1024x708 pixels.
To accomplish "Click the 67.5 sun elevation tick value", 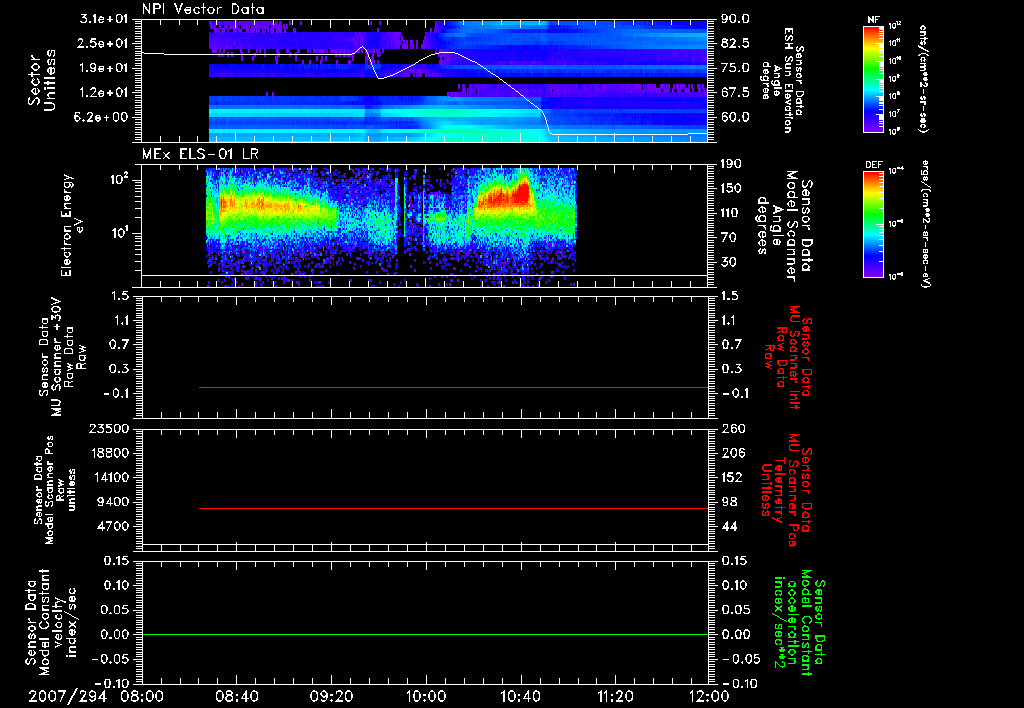I will pos(735,93).
